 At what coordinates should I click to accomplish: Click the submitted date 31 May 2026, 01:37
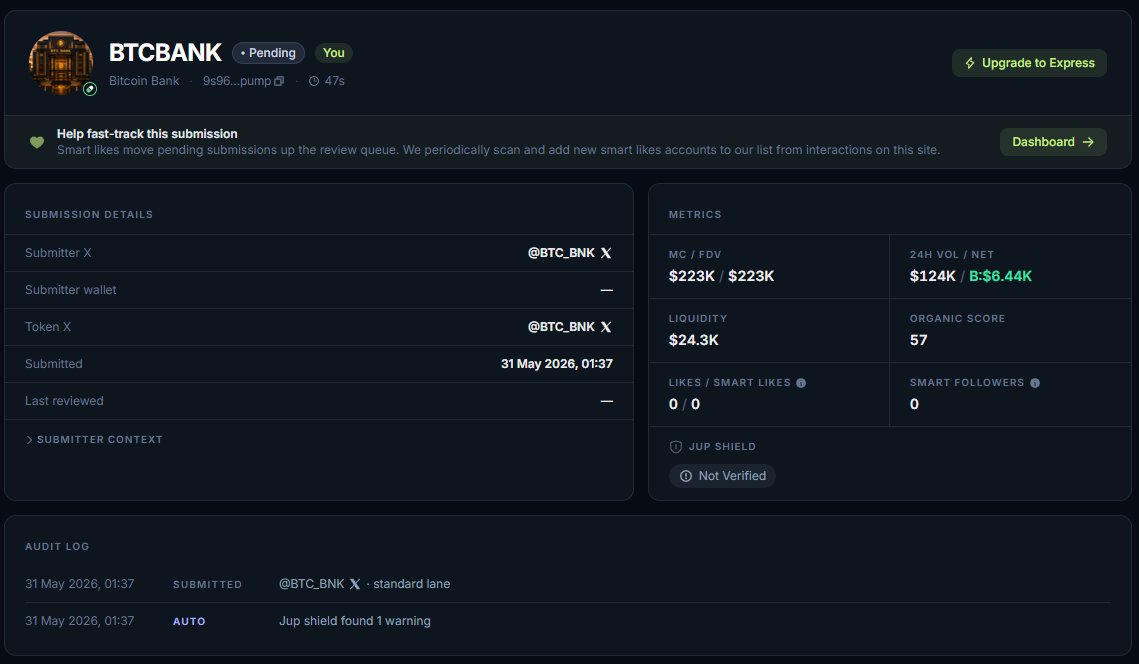556,364
